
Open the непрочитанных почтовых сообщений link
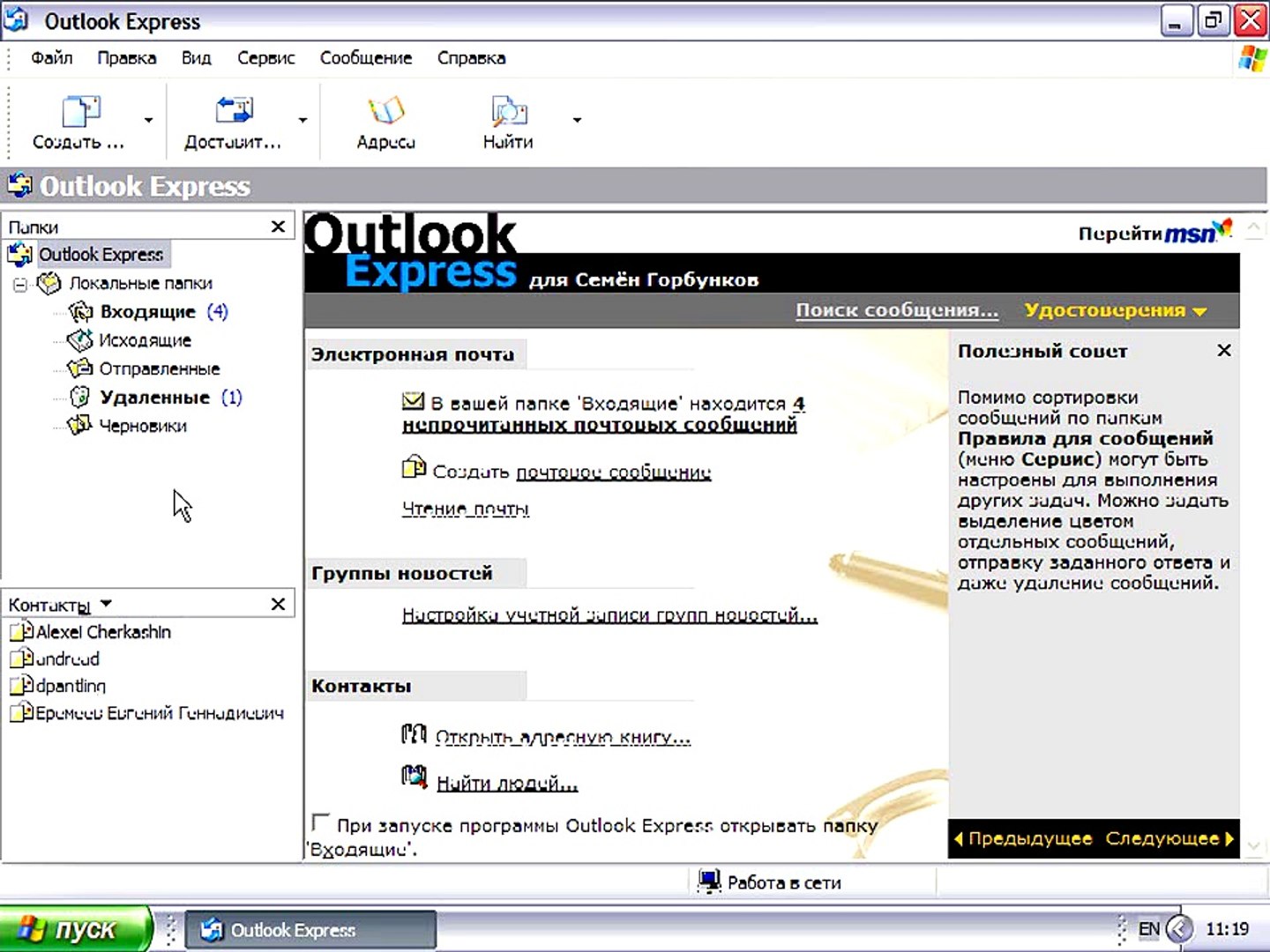[x=600, y=425]
